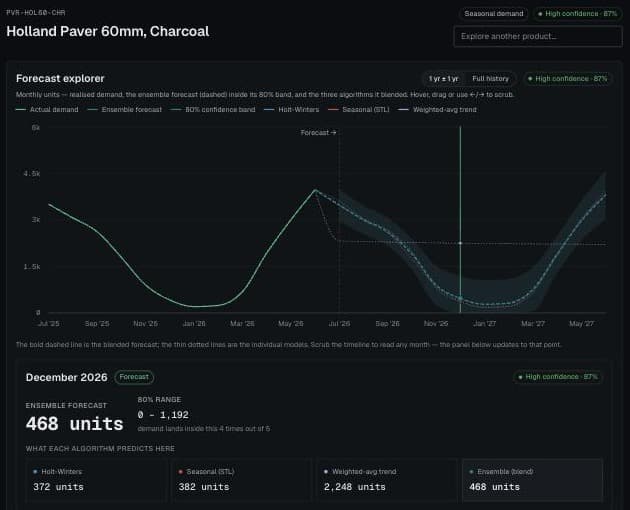Select the Seasonal (STL) 382 units card
The width and height of the screenshot is (630, 510).
(x=242, y=480)
